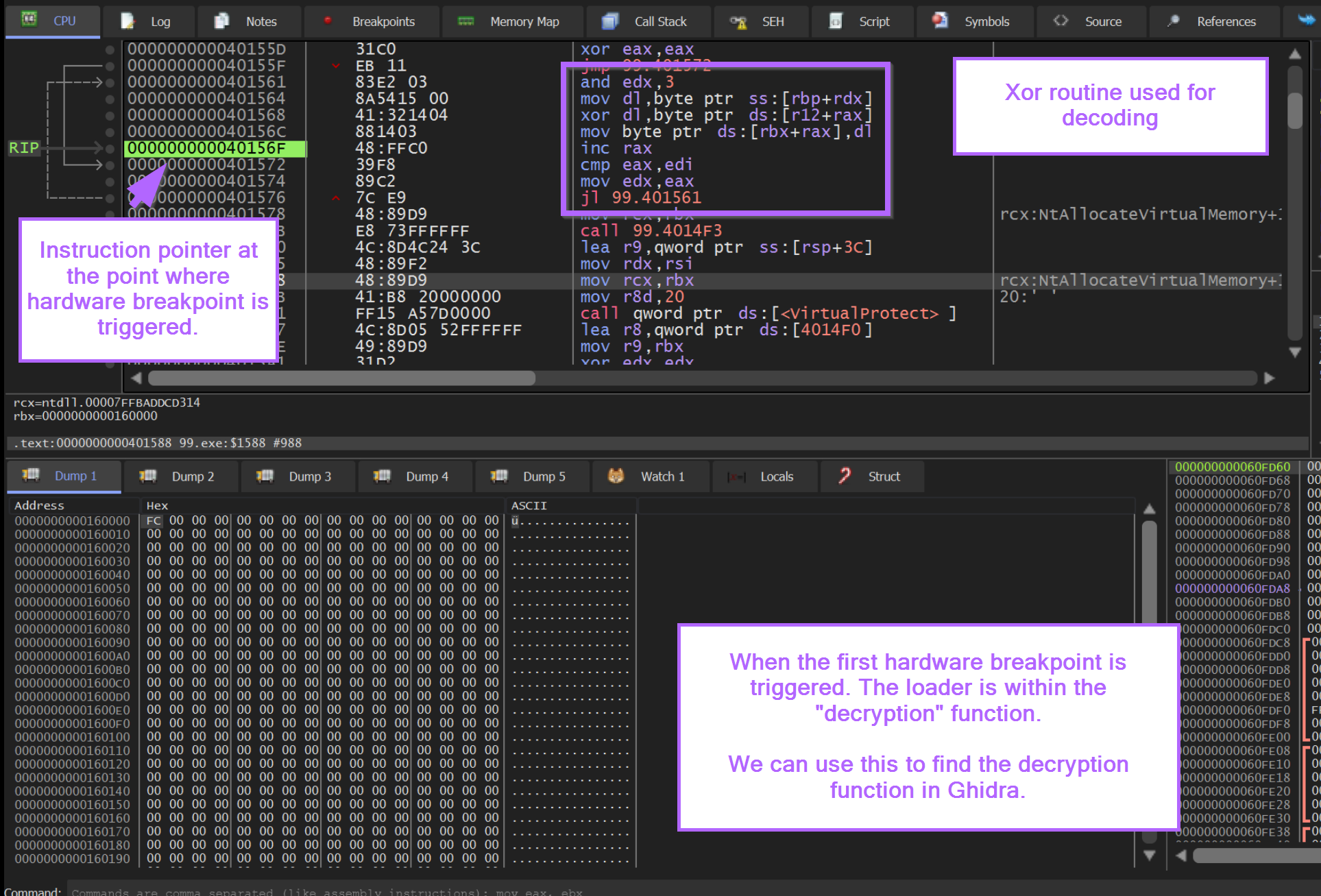The image size is (1321, 896).
Task: Click the CPU tab icon
Action: [29, 19]
